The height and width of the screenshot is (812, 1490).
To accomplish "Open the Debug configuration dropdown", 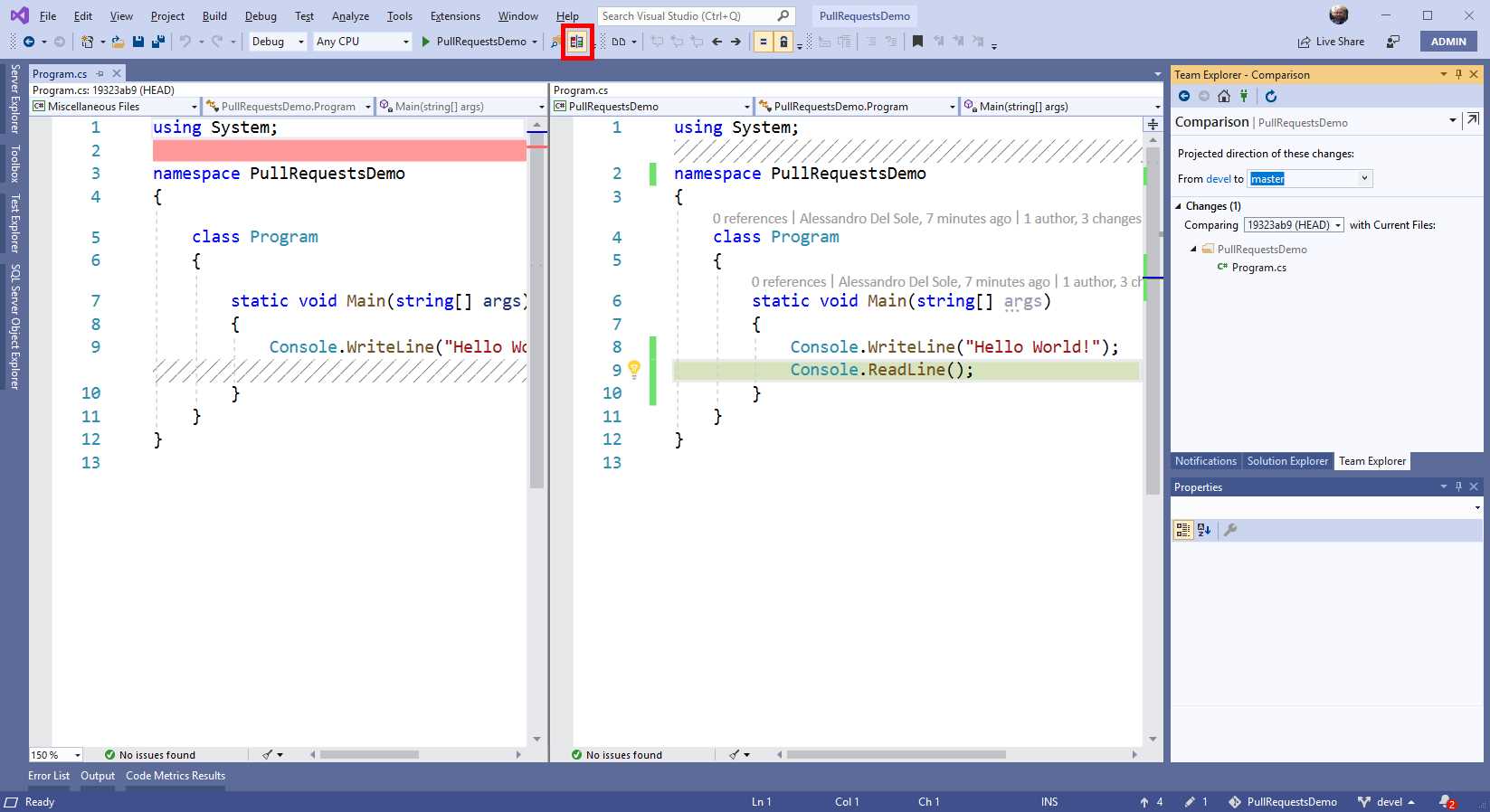I will click(x=278, y=42).
